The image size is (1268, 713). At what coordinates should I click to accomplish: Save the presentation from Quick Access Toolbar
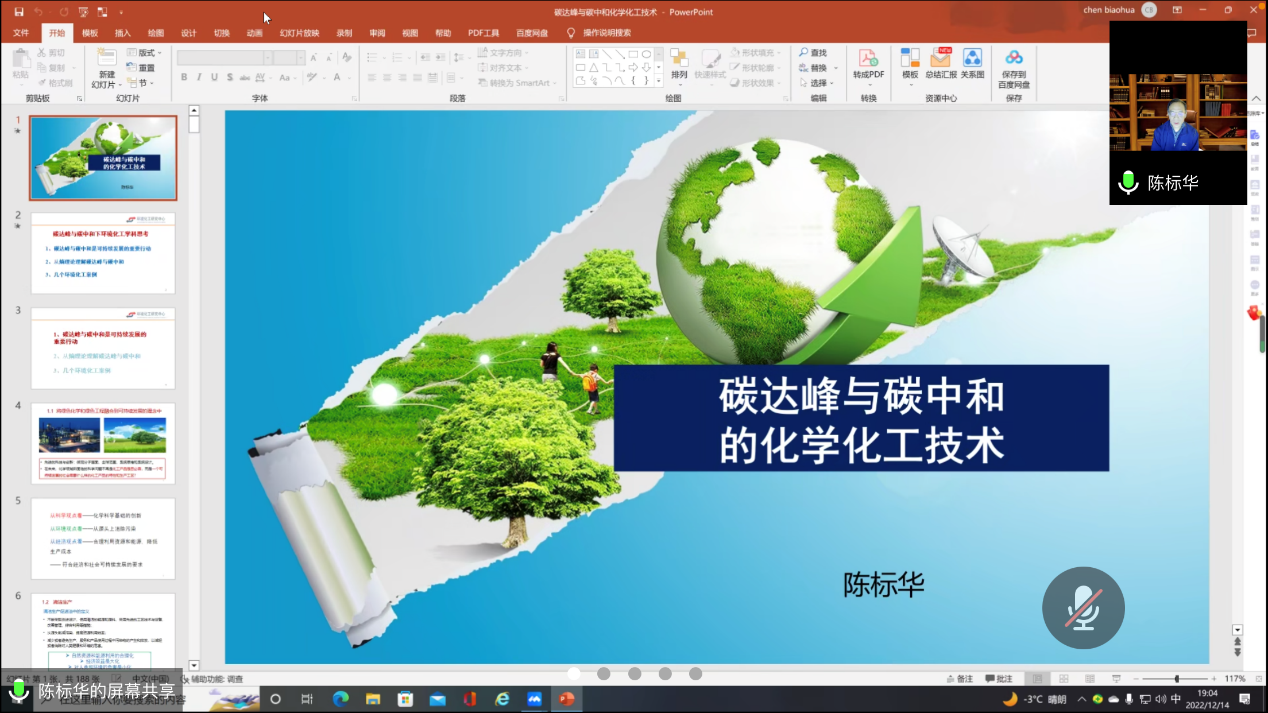pos(18,12)
